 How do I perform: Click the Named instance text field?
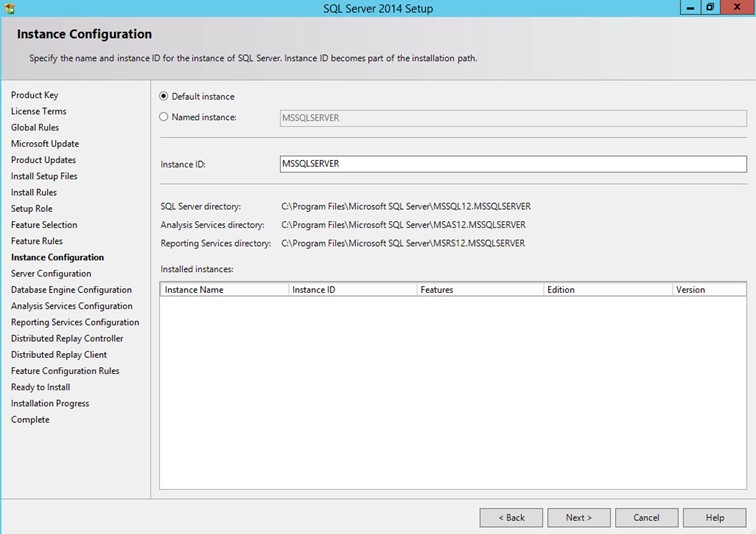tap(513, 118)
